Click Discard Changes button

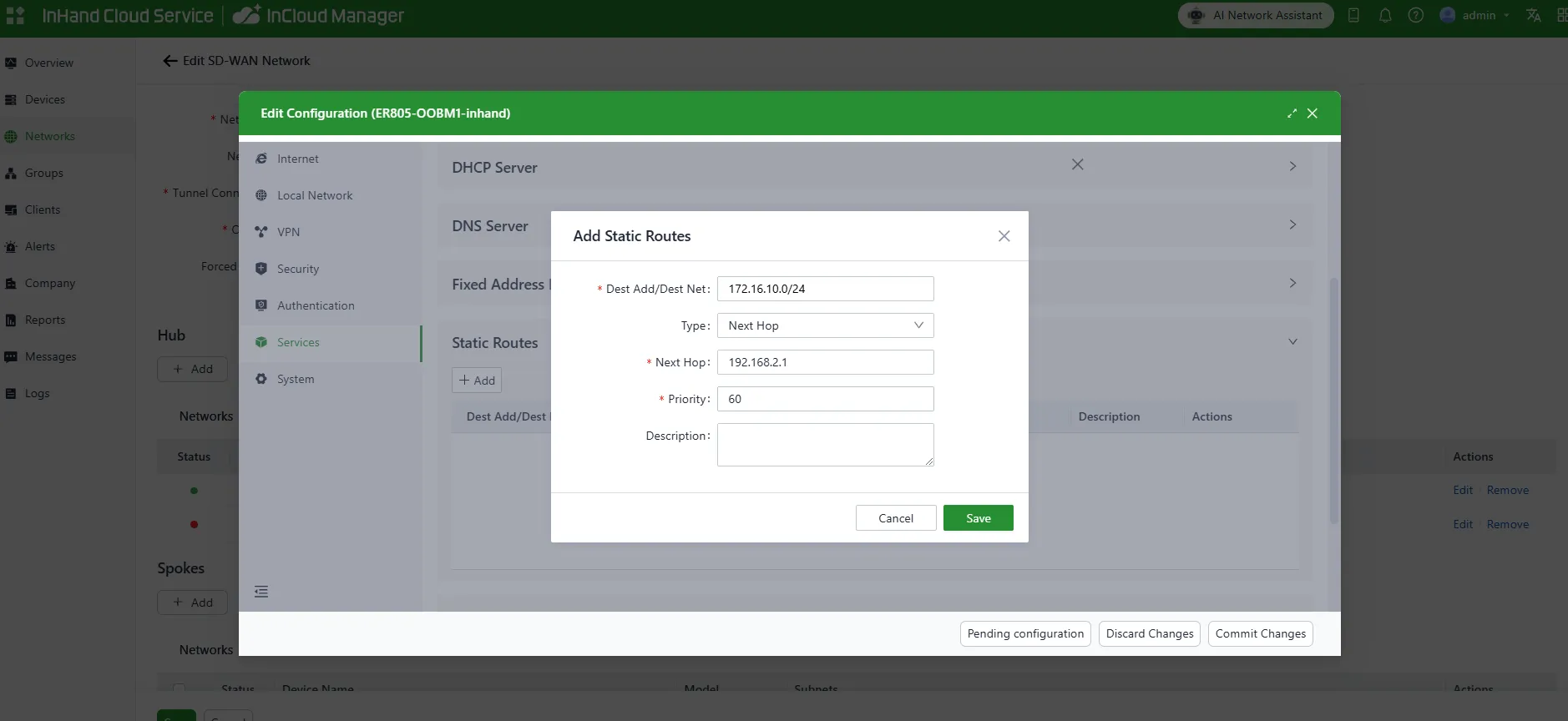(1150, 634)
